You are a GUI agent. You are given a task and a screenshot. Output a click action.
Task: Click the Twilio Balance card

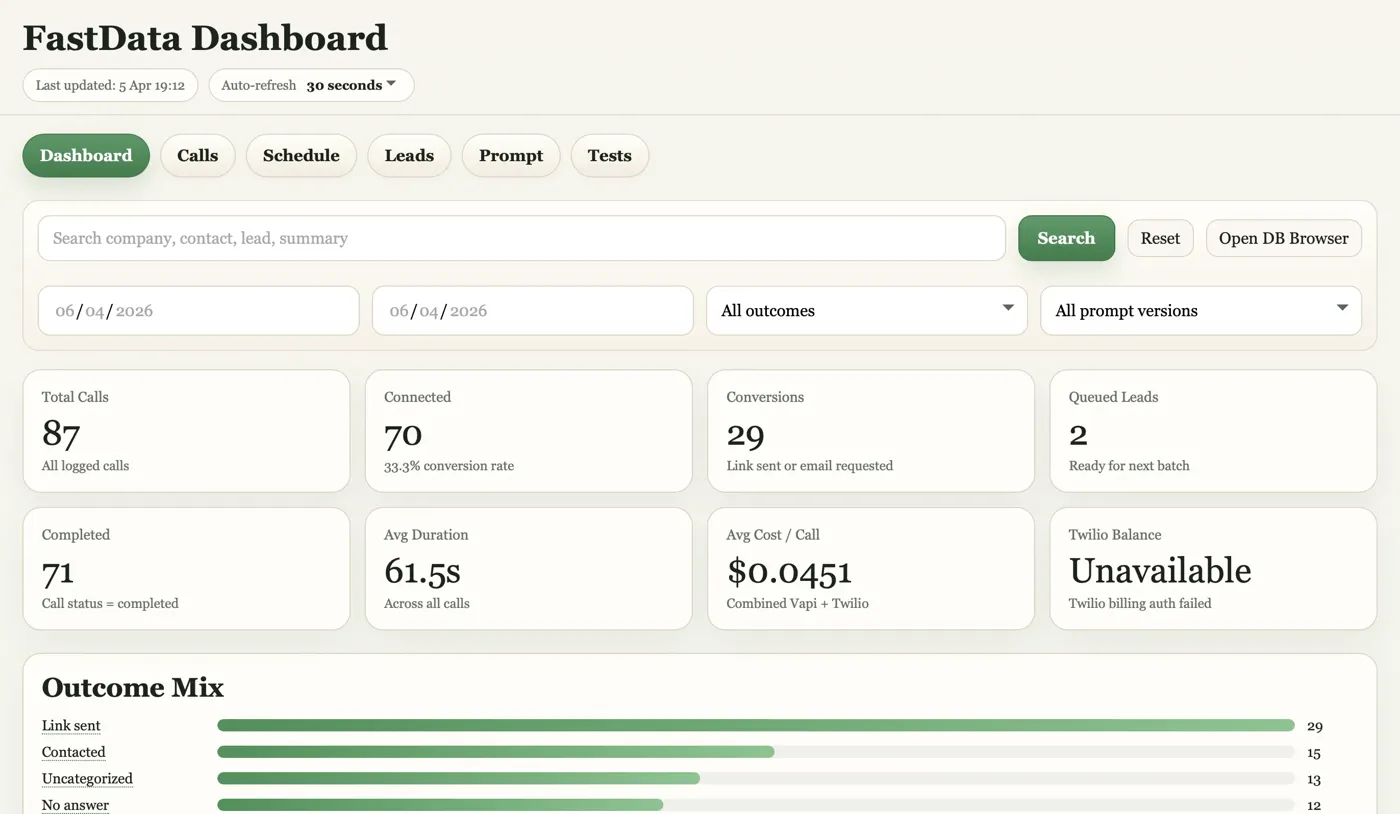pyautogui.click(x=1213, y=569)
